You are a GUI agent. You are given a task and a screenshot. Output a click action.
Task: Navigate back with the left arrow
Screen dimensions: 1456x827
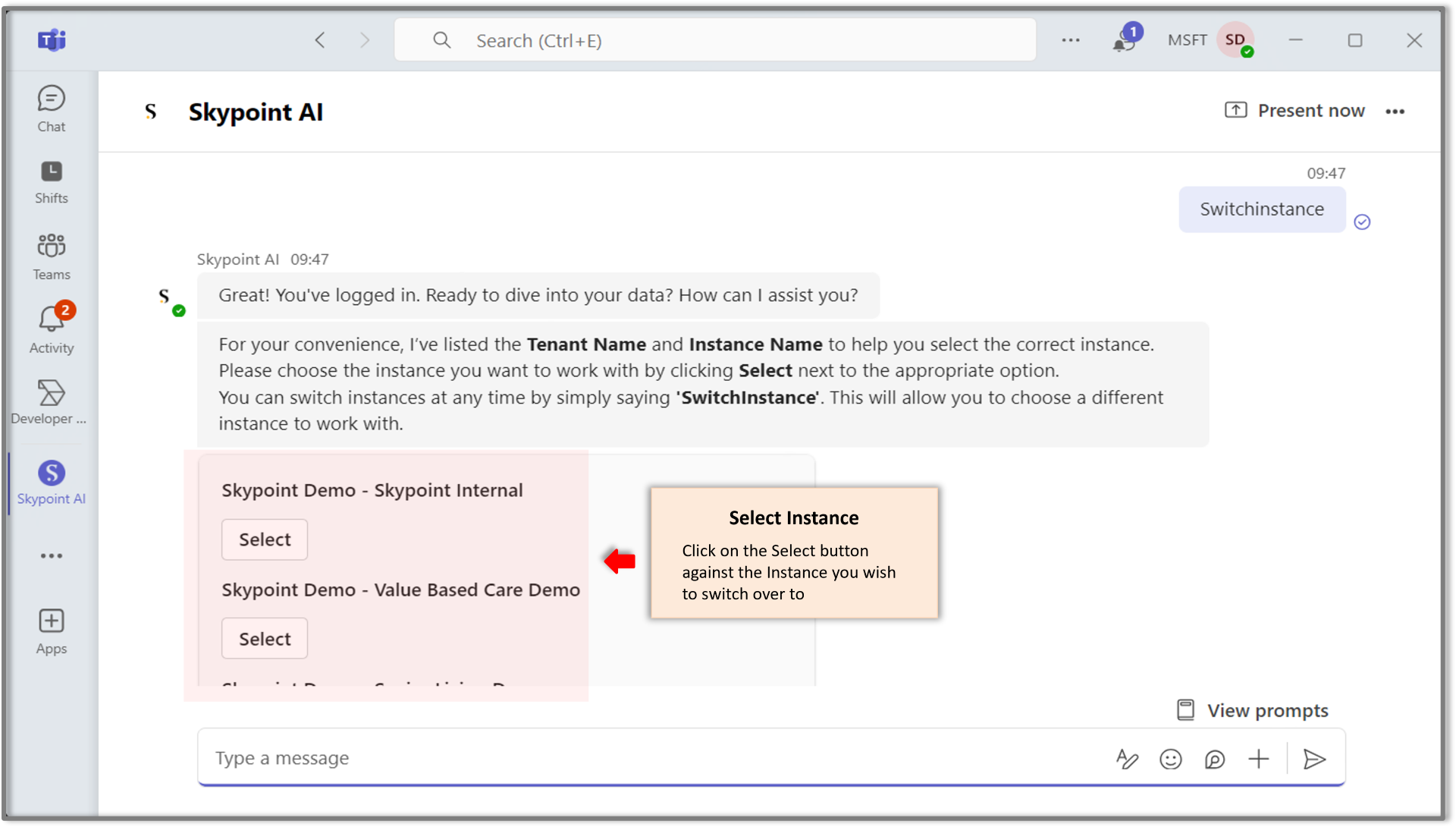(x=320, y=40)
